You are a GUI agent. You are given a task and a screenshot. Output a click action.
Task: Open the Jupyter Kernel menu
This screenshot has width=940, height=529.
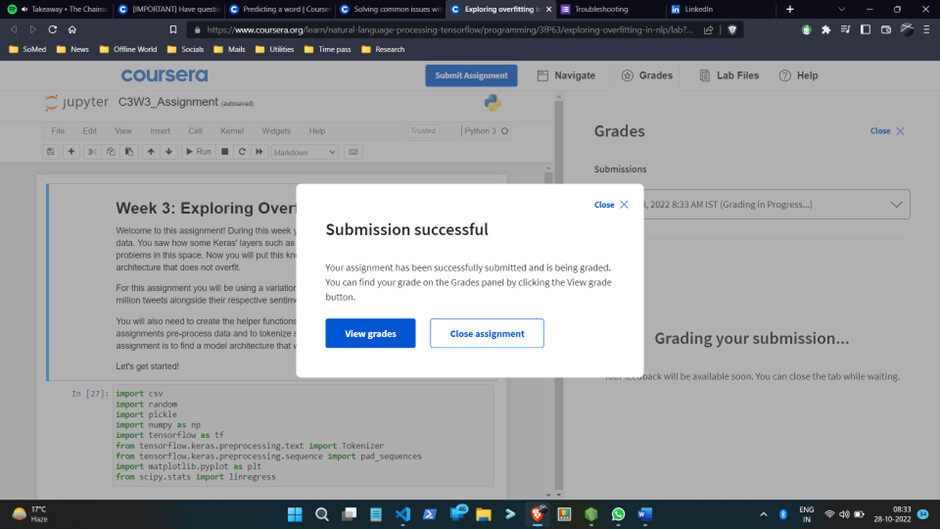pyautogui.click(x=232, y=131)
